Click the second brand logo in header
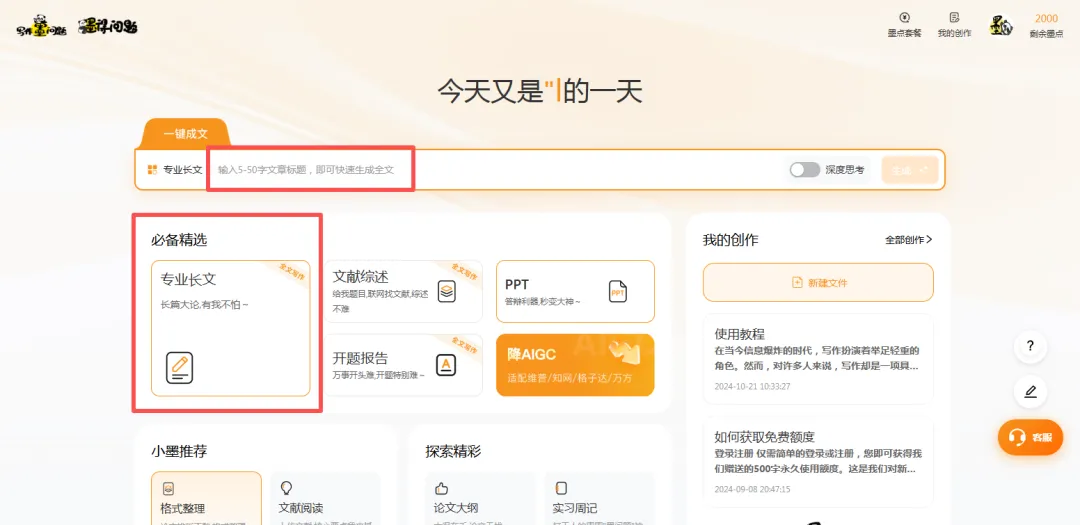This screenshot has width=1080, height=525. click(107, 26)
